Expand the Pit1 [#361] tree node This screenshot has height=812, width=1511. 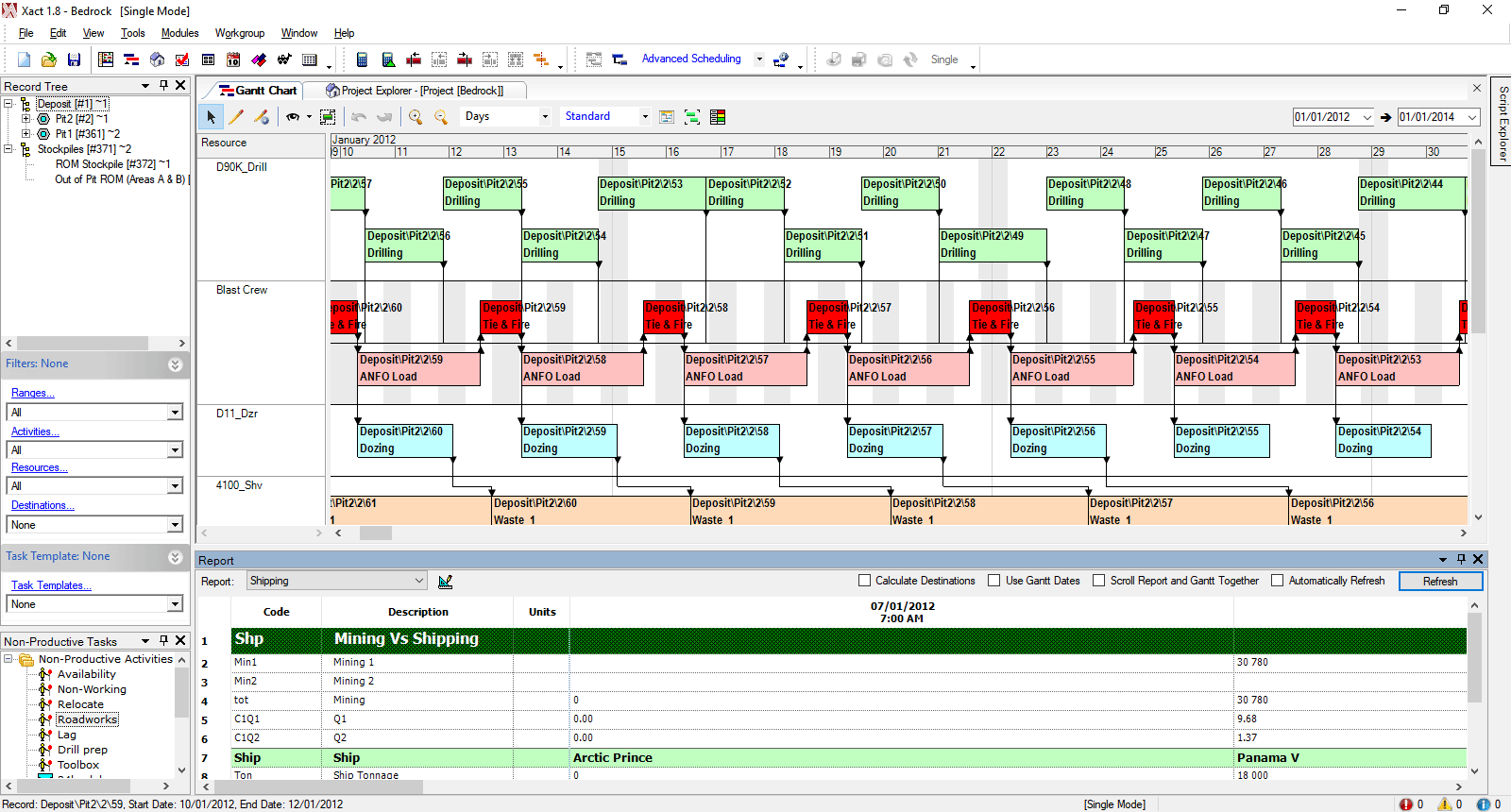pos(25,134)
